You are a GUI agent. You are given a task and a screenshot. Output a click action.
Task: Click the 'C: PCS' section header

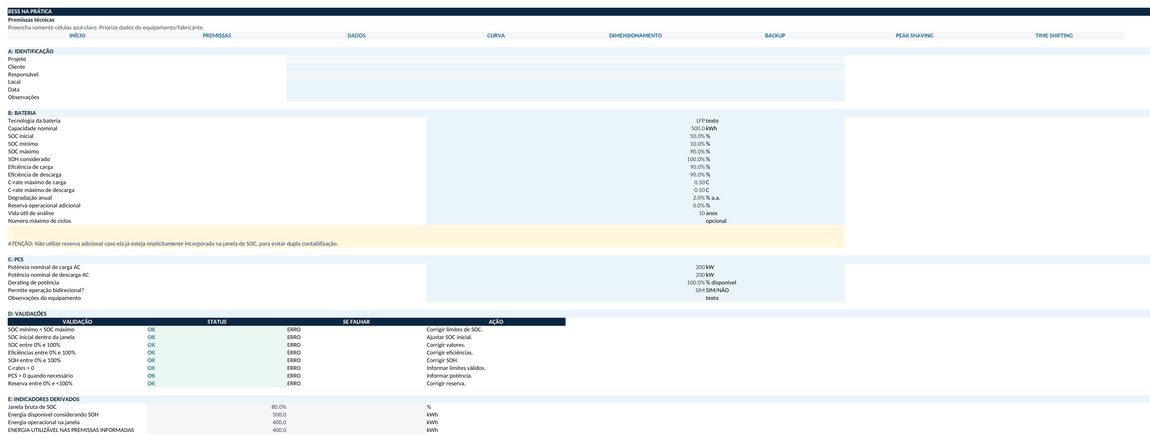[16, 260]
